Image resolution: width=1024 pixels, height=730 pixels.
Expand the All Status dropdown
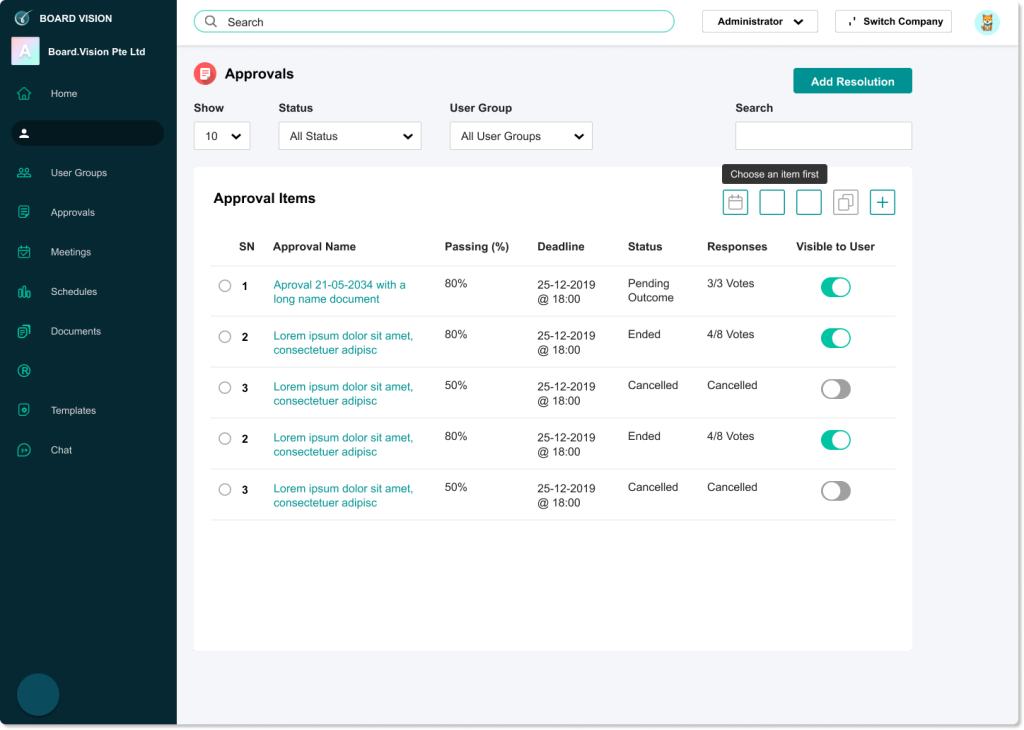[350, 136]
